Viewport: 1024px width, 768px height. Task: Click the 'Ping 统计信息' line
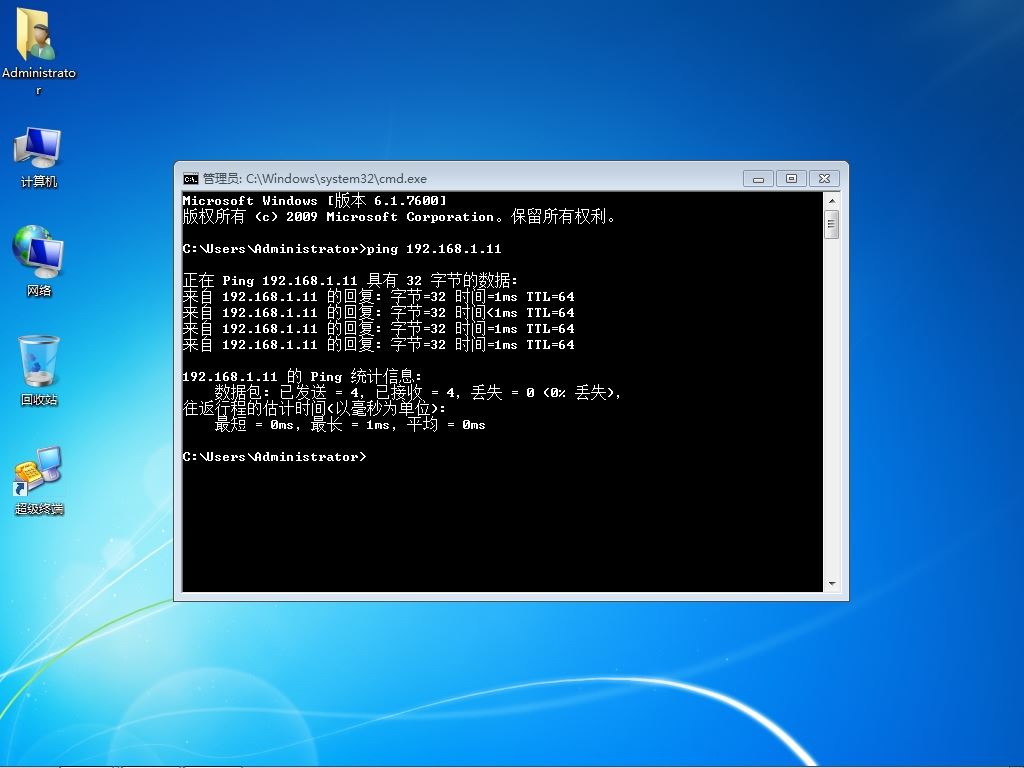click(302, 377)
